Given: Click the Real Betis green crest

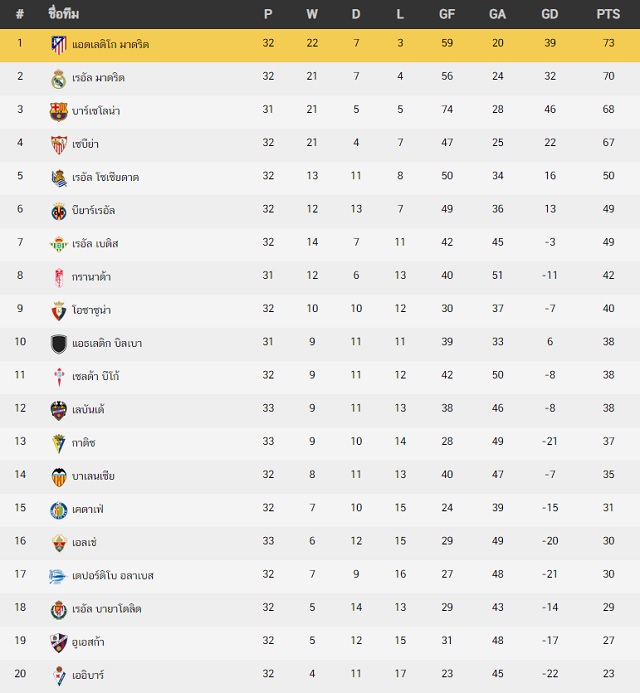Looking at the screenshot, I should pyautogui.click(x=58, y=244).
